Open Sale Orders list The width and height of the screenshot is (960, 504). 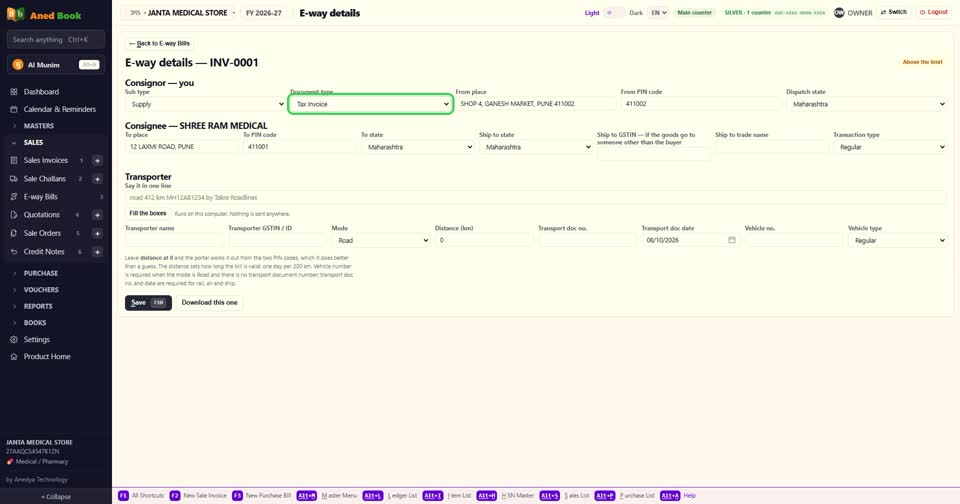click(x=42, y=233)
